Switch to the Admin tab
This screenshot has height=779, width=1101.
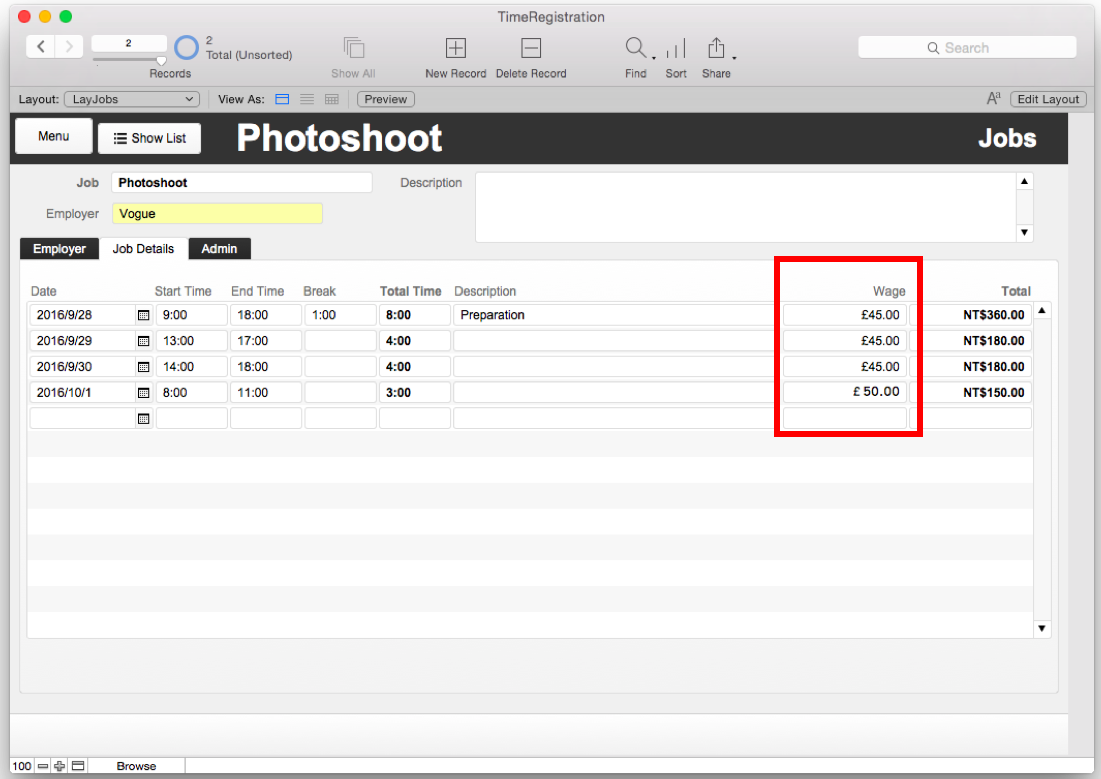pyautogui.click(x=219, y=249)
